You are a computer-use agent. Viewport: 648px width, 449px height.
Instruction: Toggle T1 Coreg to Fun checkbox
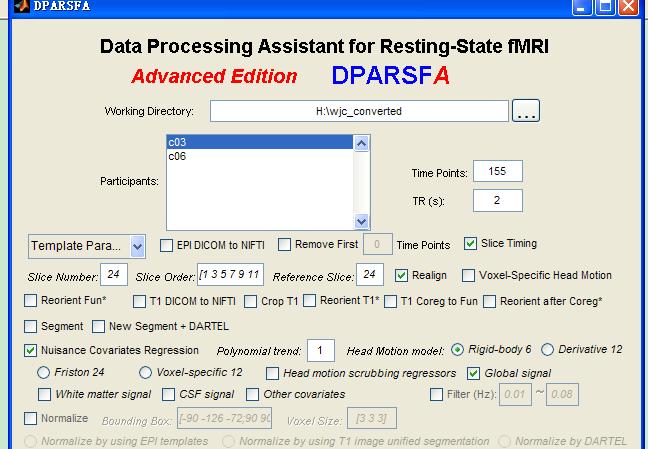coord(391,301)
